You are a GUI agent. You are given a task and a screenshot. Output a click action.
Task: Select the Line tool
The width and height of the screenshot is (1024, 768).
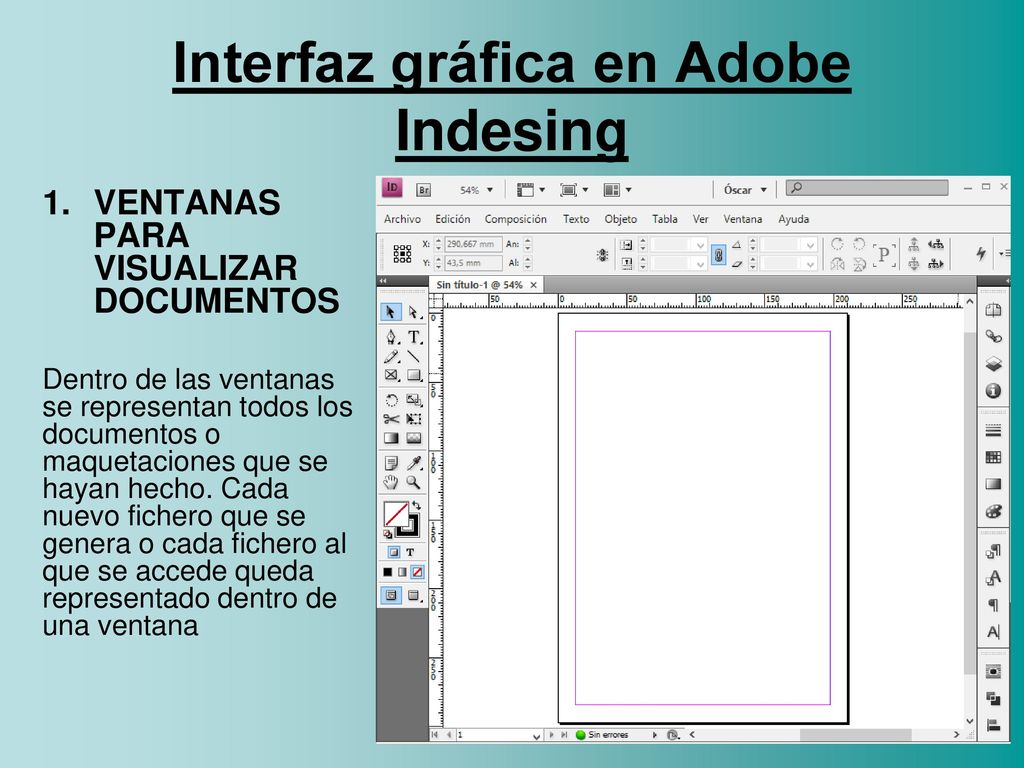413,357
